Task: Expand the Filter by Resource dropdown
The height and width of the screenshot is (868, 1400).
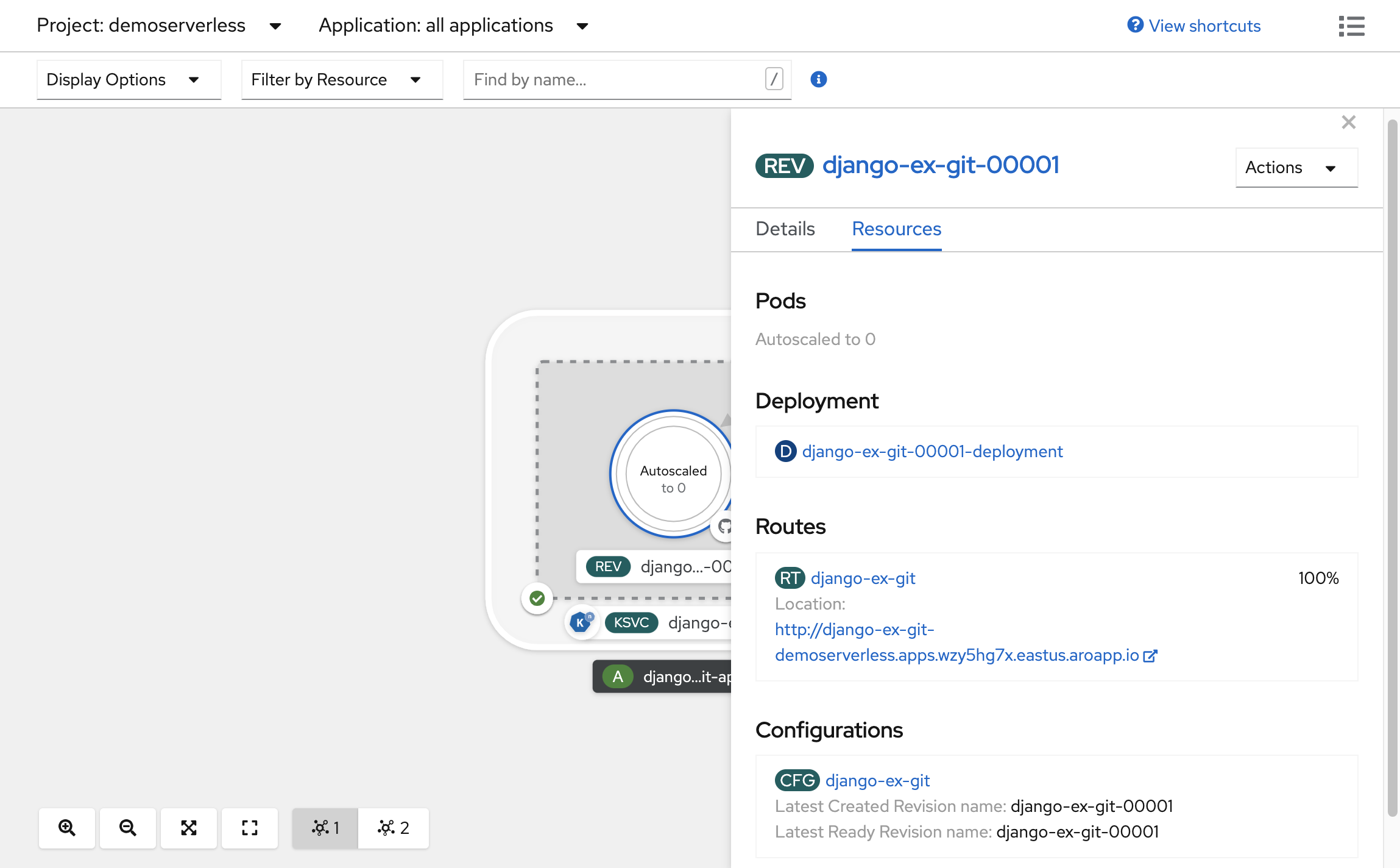Action: tap(341, 78)
